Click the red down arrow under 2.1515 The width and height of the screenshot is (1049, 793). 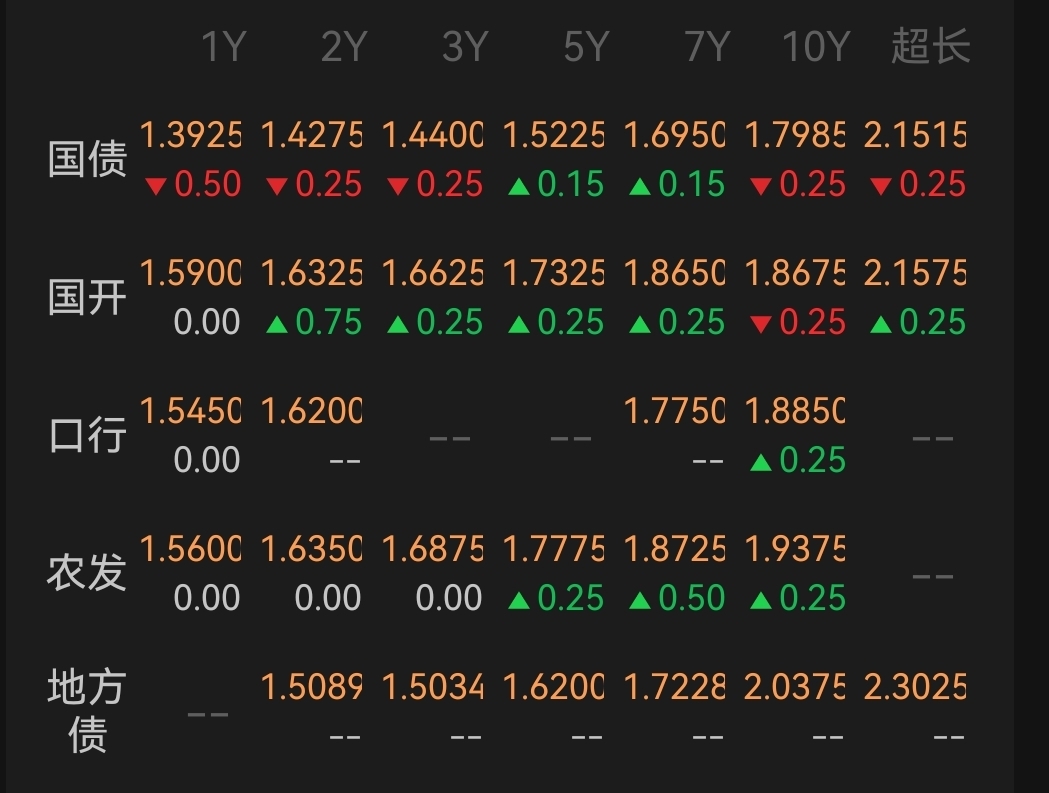(x=881, y=185)
